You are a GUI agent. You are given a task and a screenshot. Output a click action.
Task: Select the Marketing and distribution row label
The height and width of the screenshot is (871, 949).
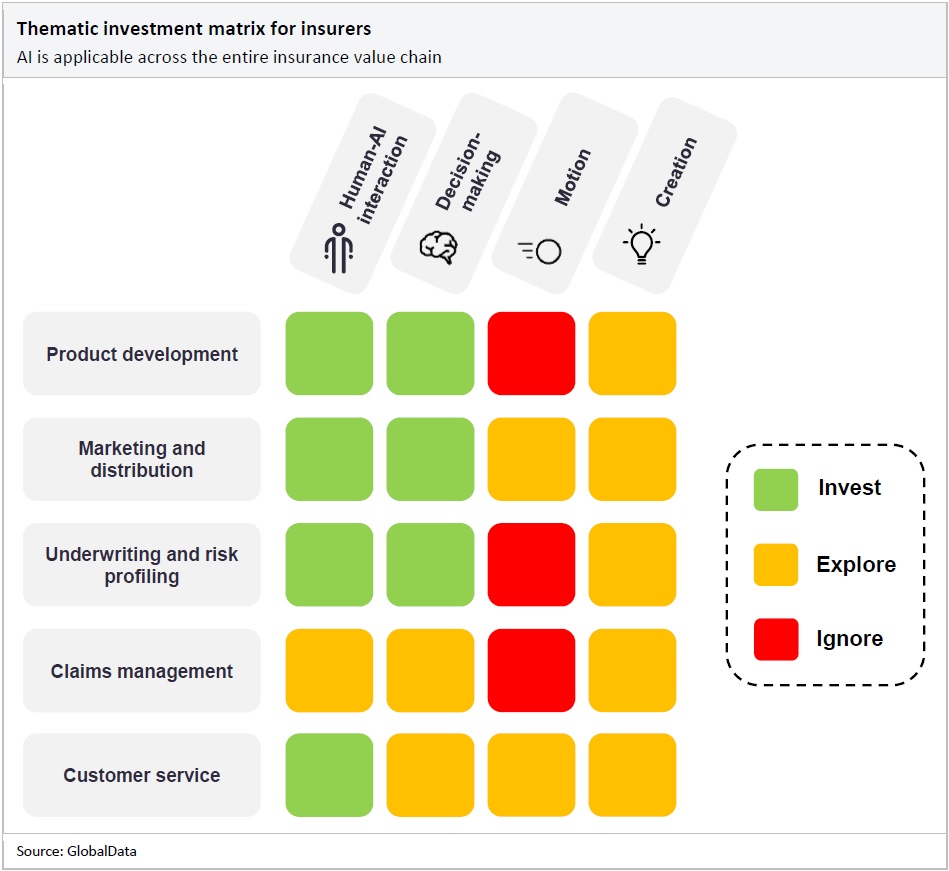(142, 459)
